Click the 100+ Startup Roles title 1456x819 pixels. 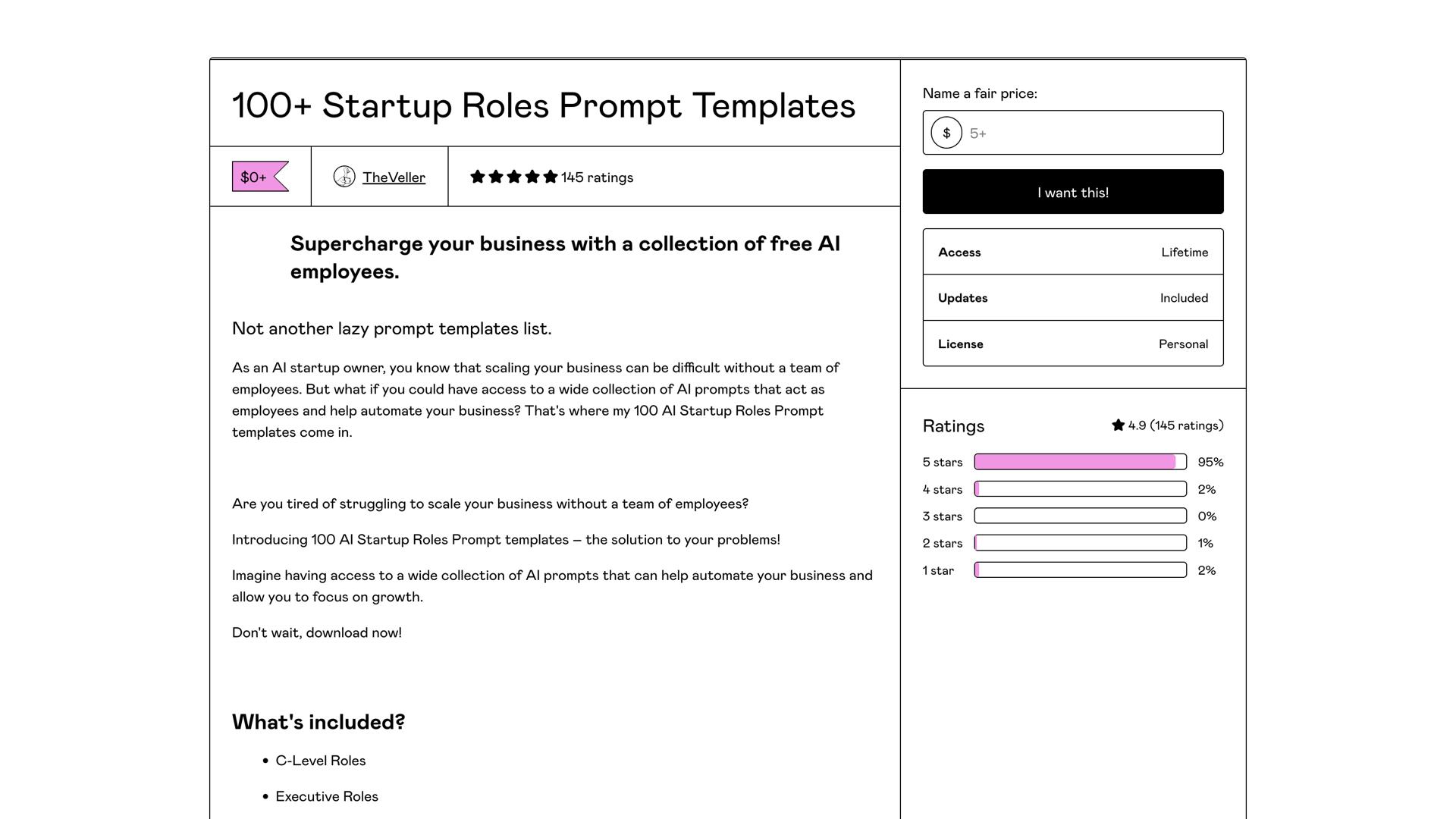(543, 105)
